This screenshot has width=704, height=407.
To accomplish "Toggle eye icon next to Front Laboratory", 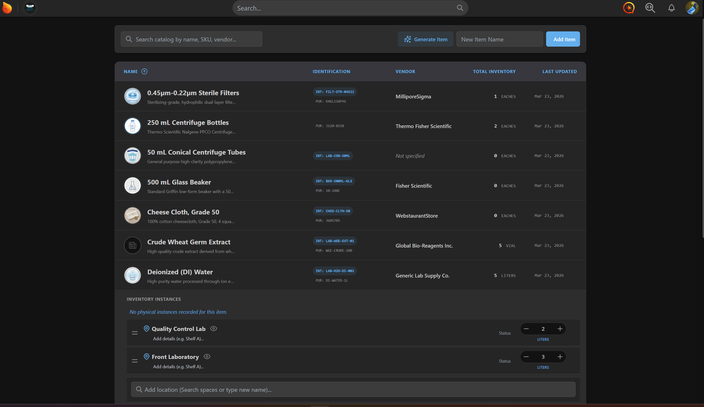I will pyautogui.click(x=207, y=357).
